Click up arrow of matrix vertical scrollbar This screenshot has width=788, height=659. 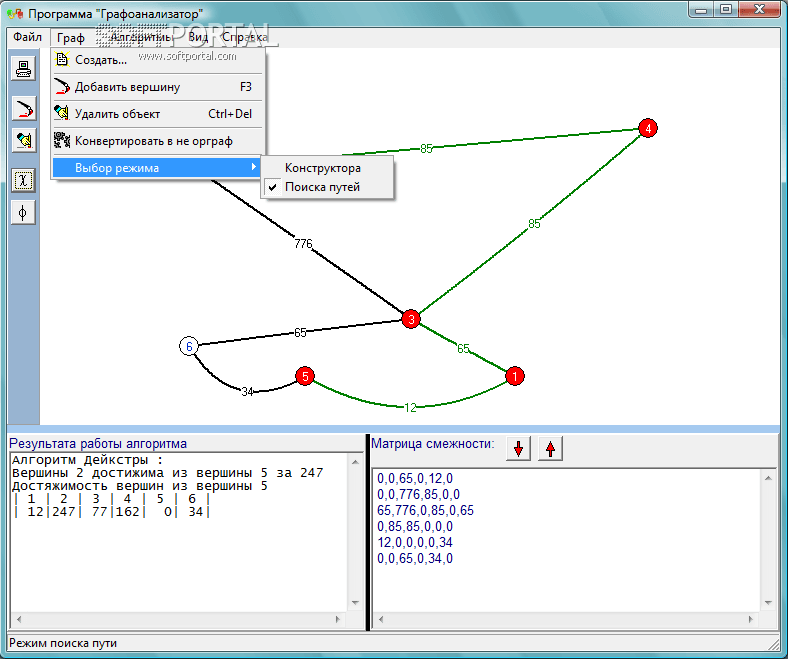768,478
